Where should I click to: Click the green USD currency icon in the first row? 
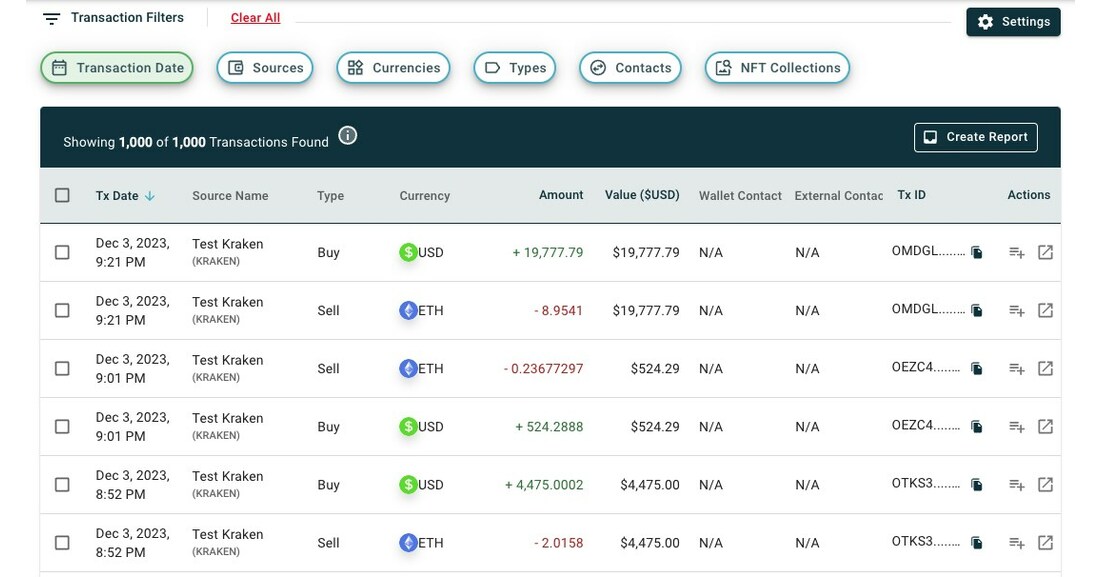(x=407, y=252)
